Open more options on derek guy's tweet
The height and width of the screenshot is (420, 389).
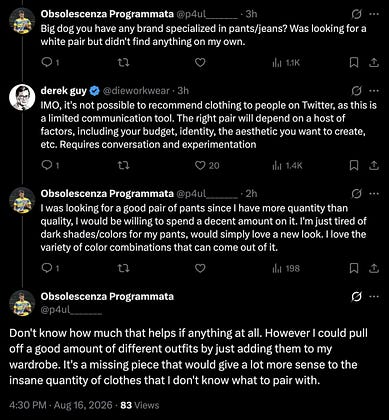(x=374, y=91)
